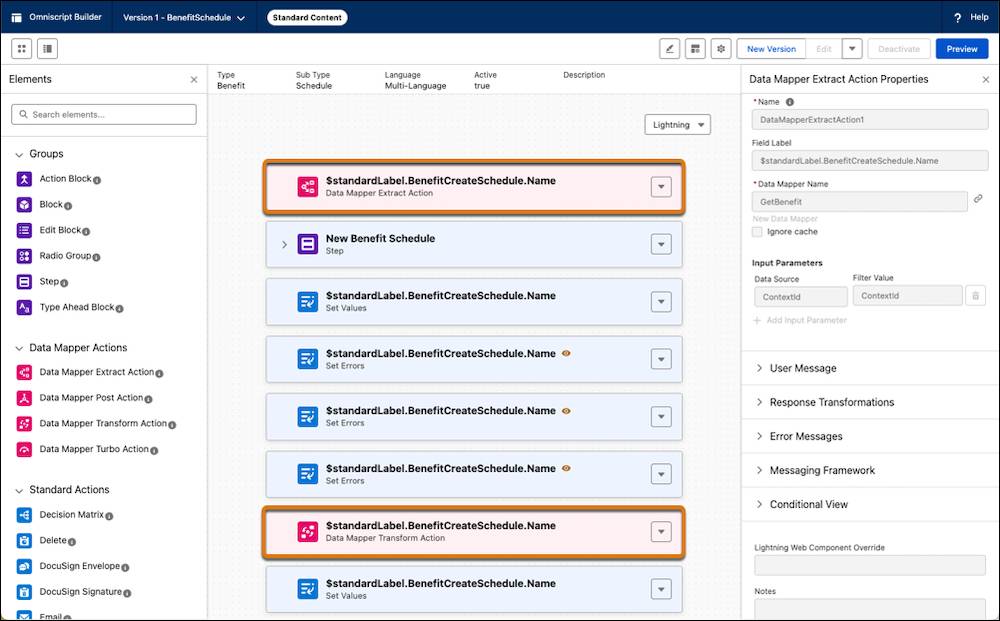This screenshot has width=1000, height=621.
Task: Click Data Mapper Transform Action palette icon
Action: coord(24,423)
